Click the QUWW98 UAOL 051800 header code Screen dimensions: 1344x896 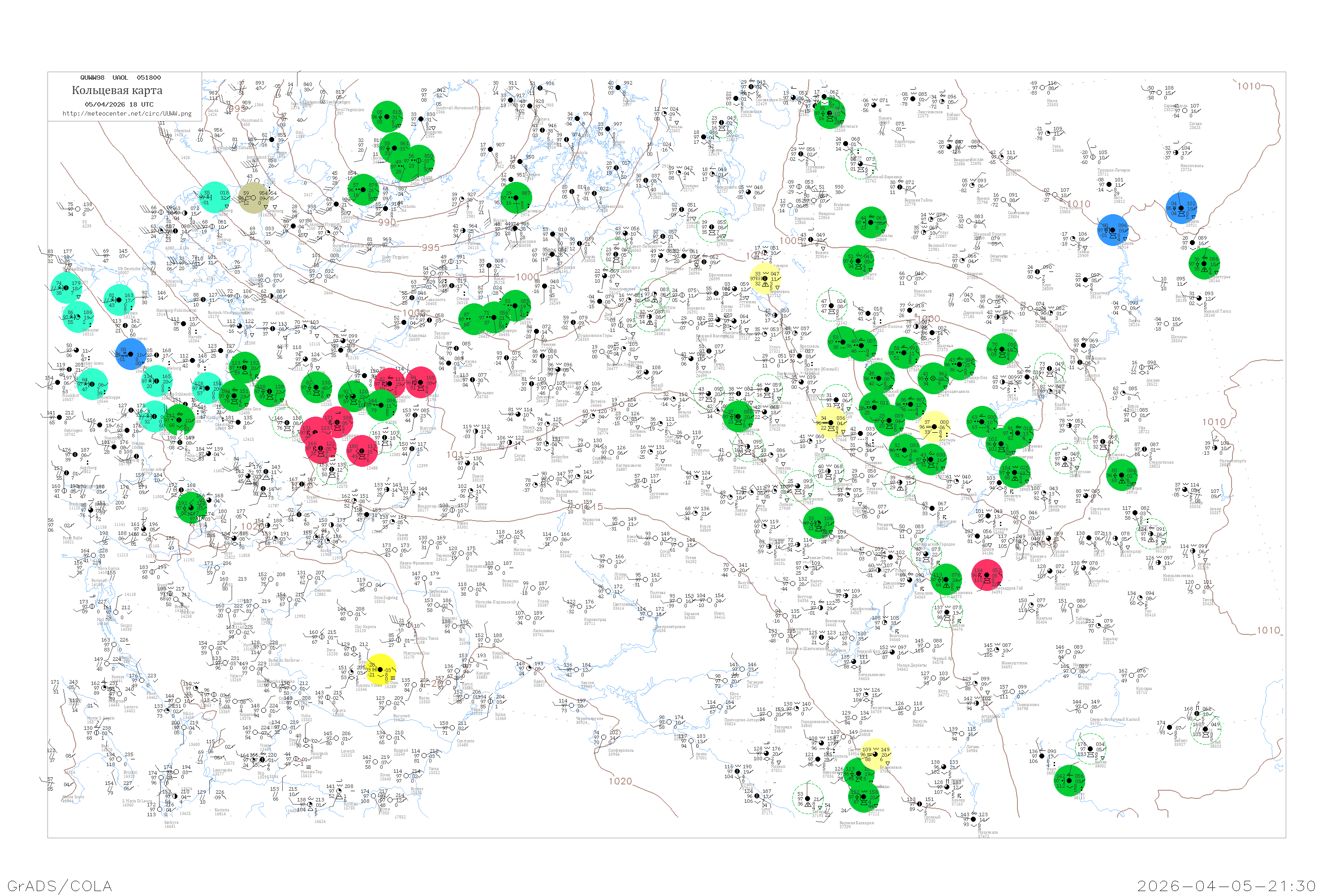(120, 78)
